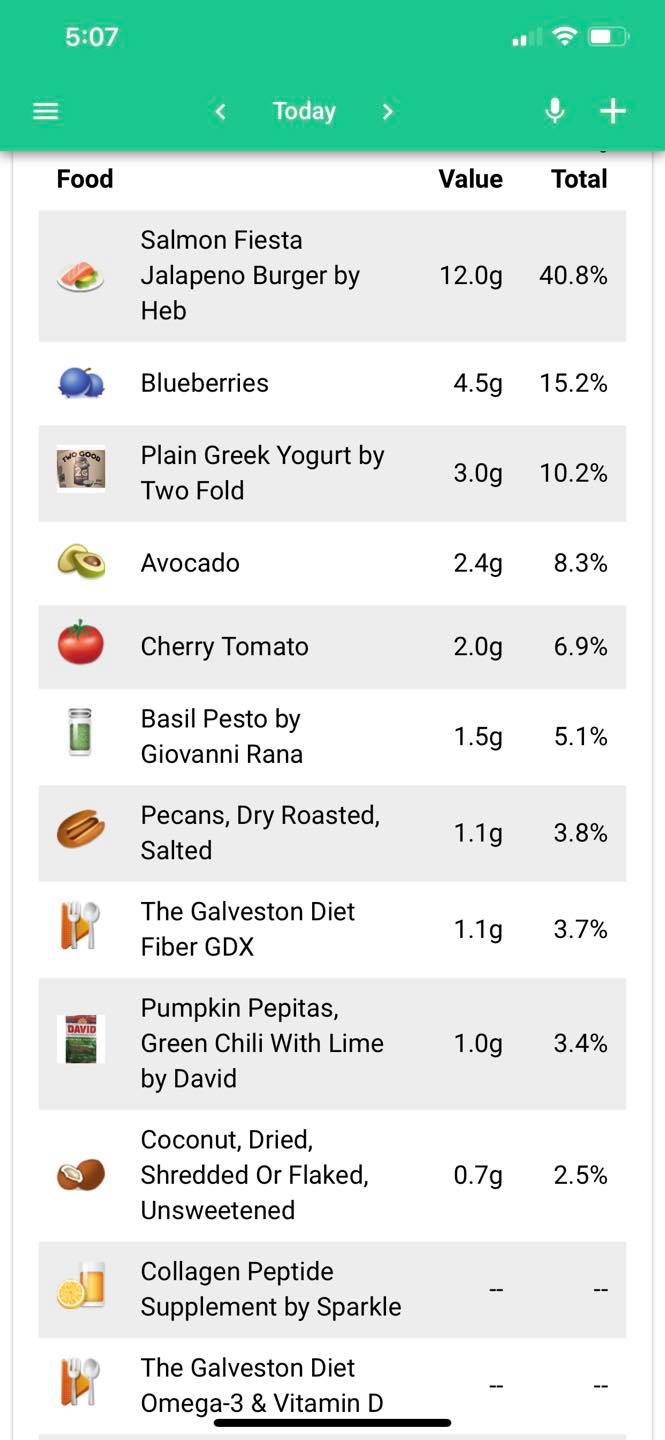The height and width of the screenshot is (1440, 665).
Task: Open The Galveston Diet Fiber GDX entry
Action: [332, 930]
